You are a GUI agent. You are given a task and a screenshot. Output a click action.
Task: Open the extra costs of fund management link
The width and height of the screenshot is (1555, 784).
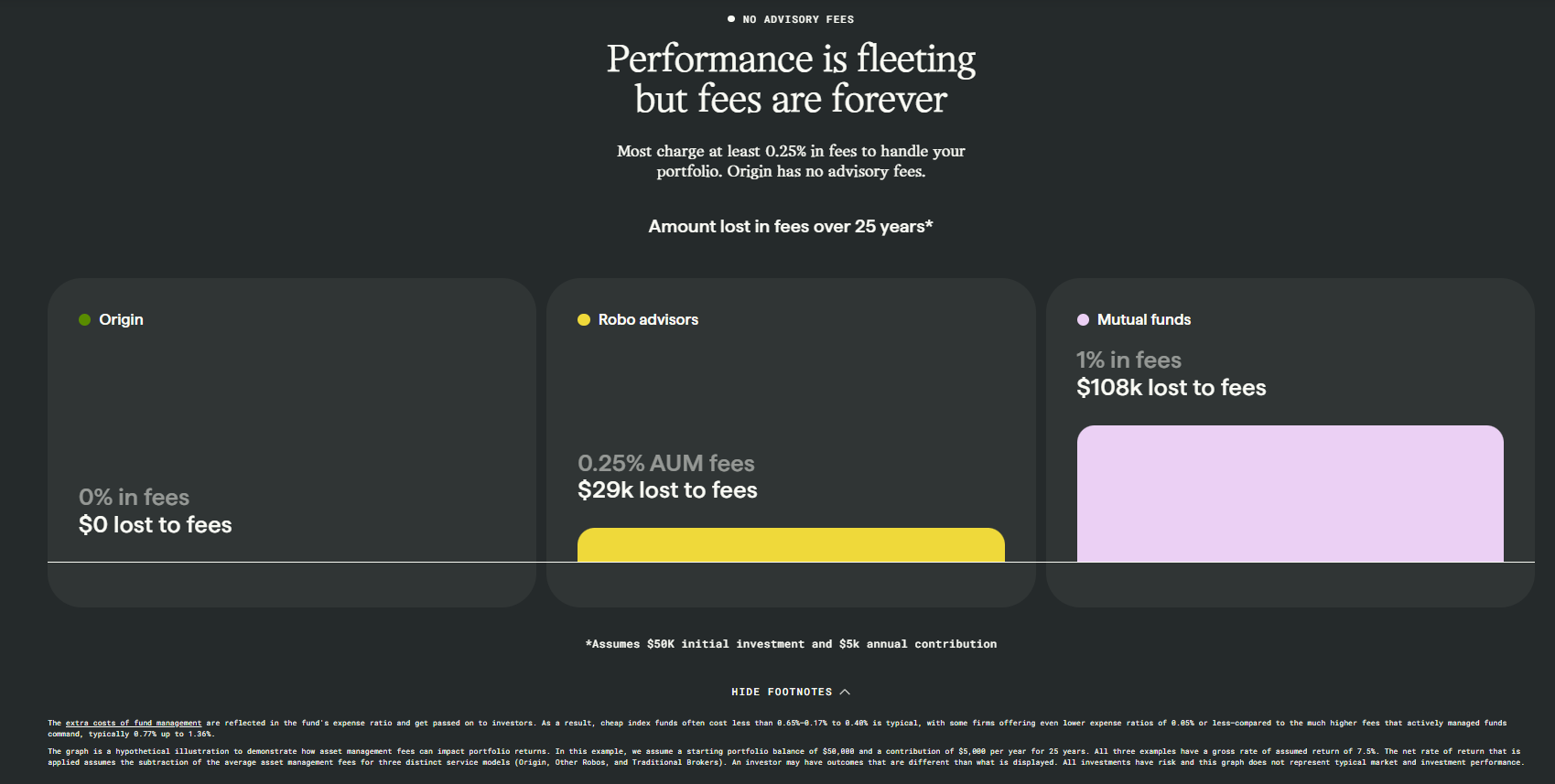[x=134, y=723]
